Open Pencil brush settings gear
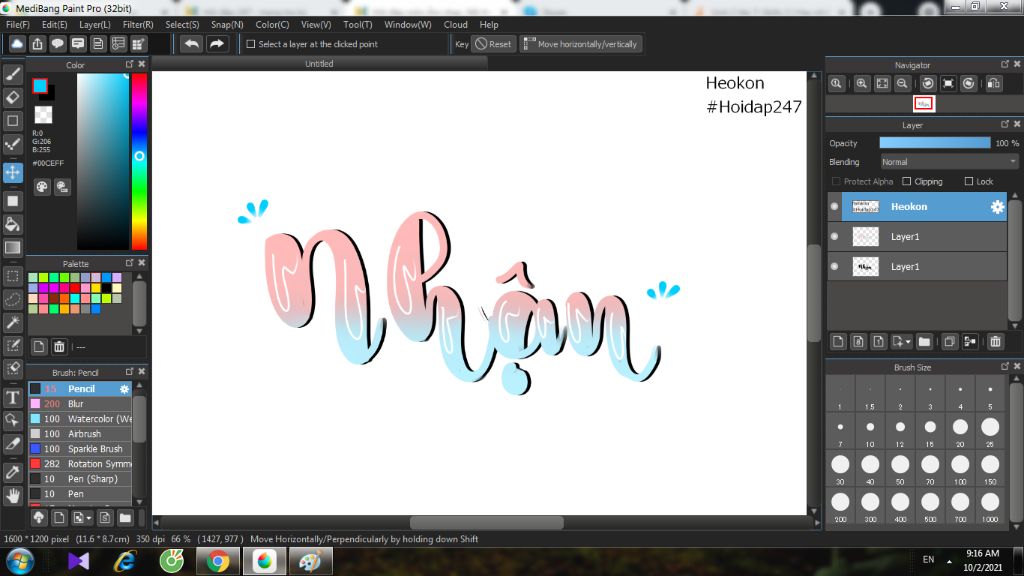Screen dimensions: 1024x576 pyautogui.click(x=124, y=389)
